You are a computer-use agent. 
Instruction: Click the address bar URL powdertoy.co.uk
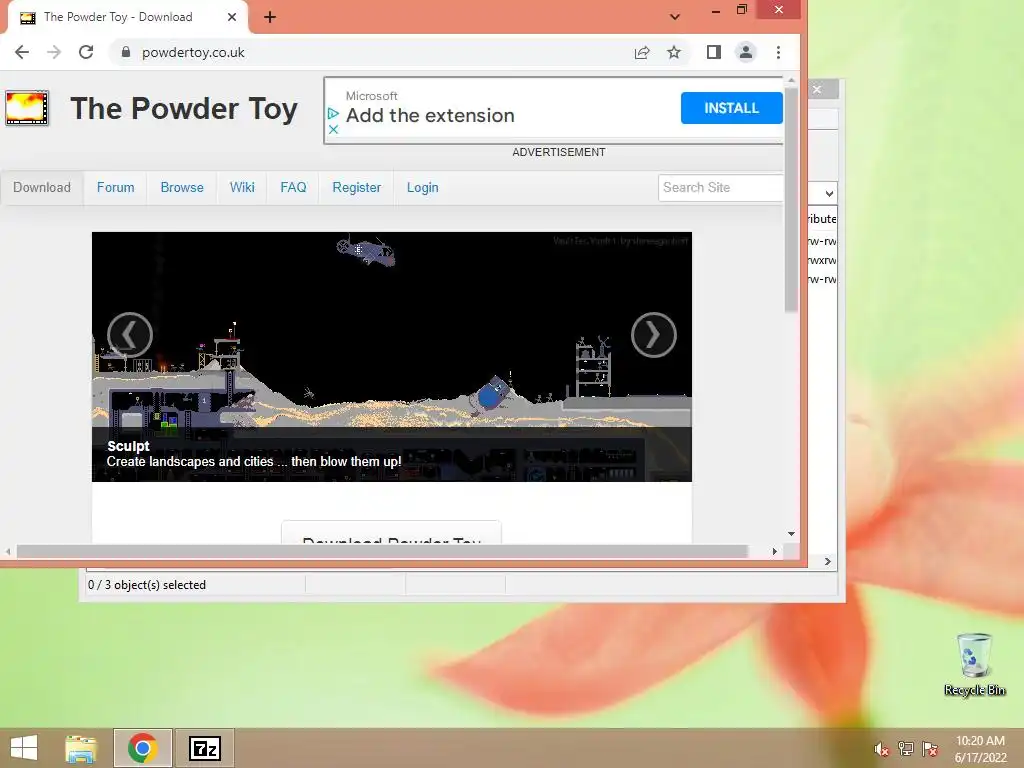coord(193,52)
